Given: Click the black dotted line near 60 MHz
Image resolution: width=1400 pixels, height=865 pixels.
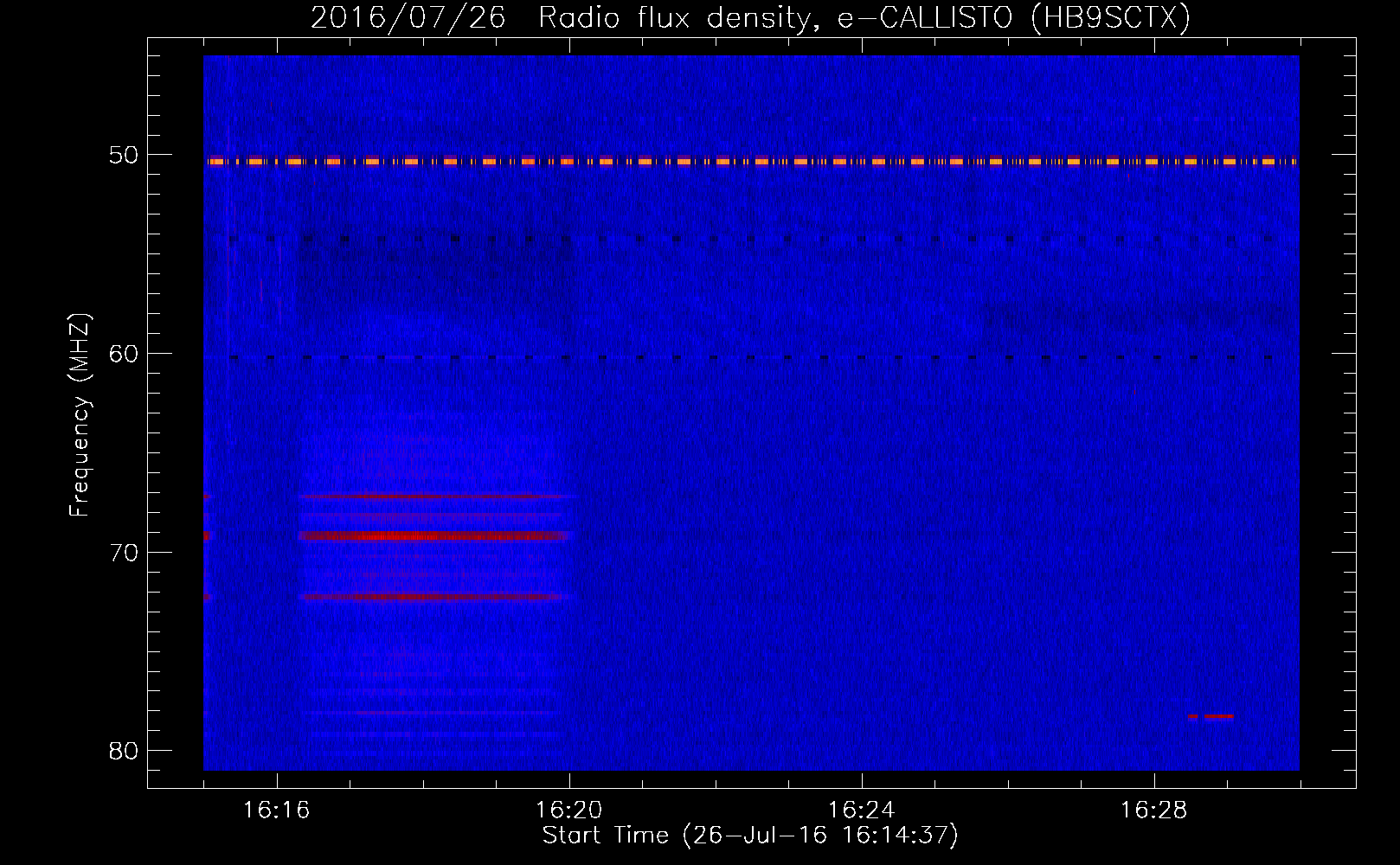Looking at the screenshot, I should 751,357.
